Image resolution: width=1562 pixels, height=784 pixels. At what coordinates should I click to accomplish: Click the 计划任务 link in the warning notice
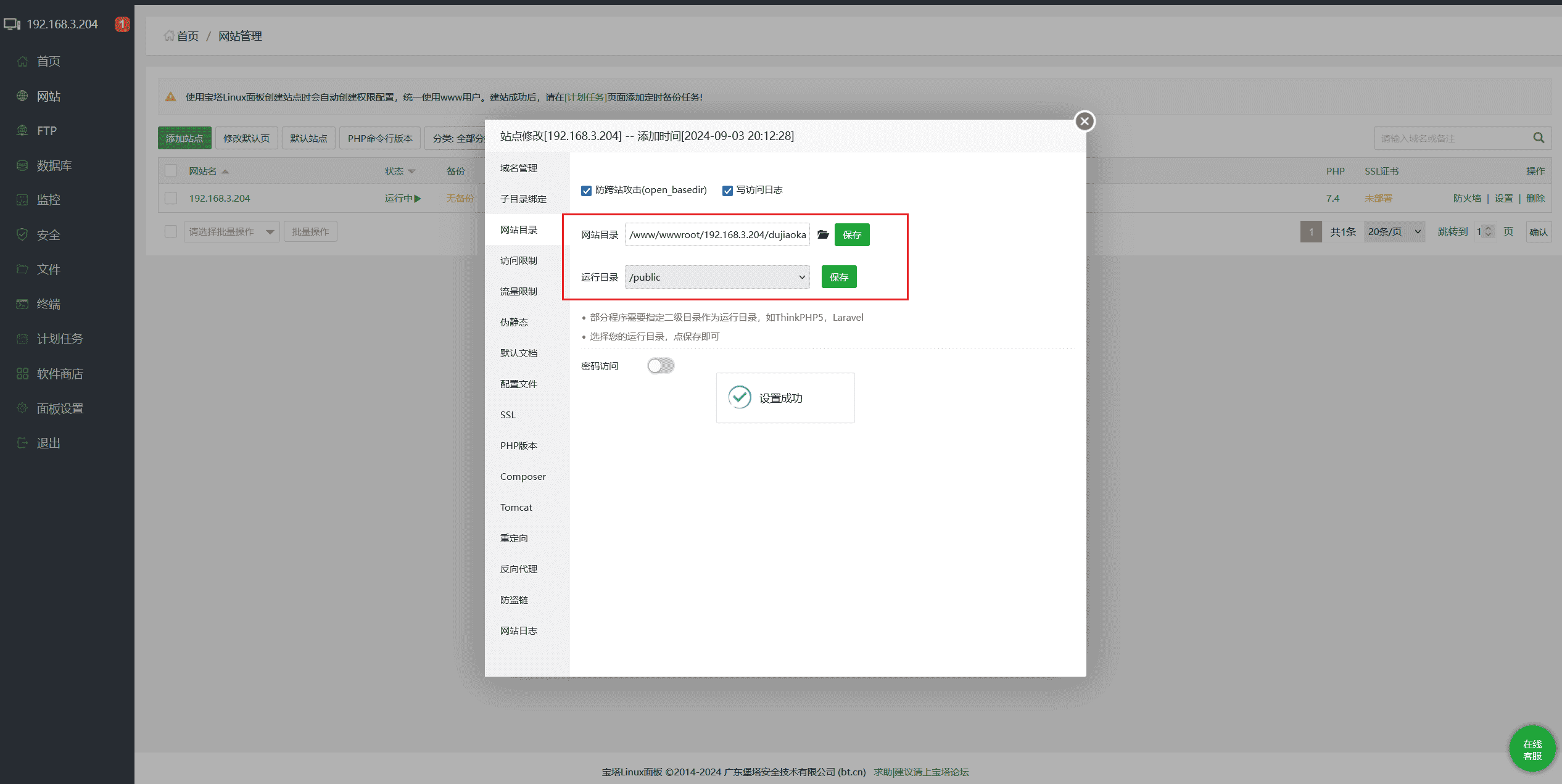585,97
